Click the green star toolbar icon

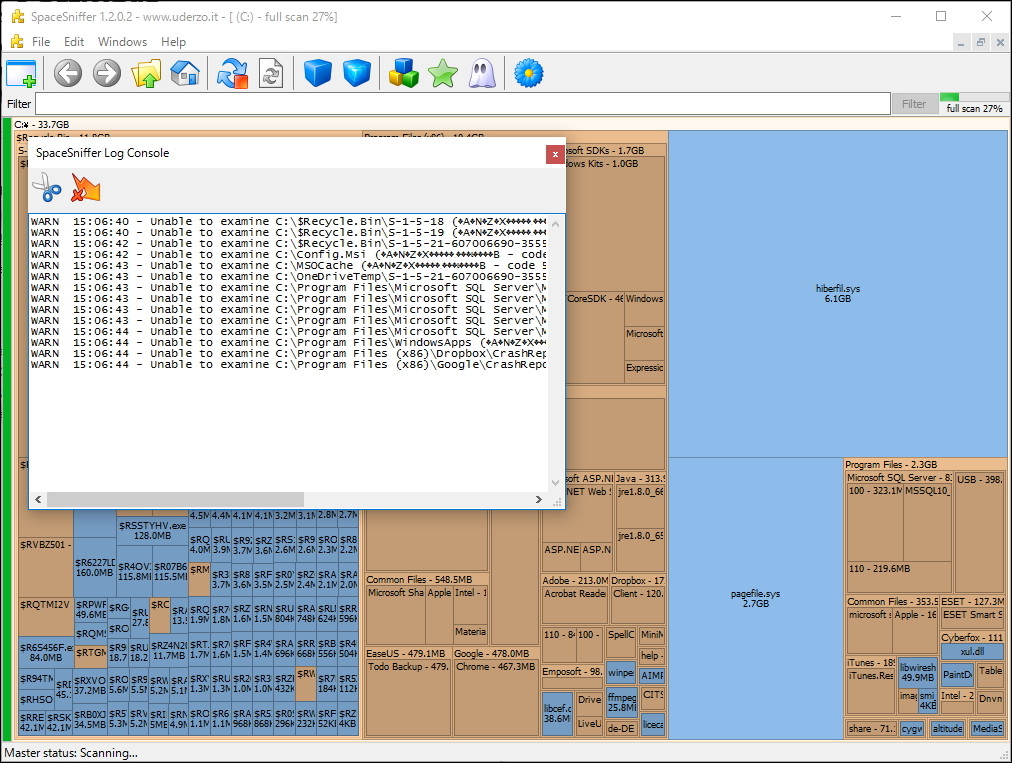click(442, 73)
